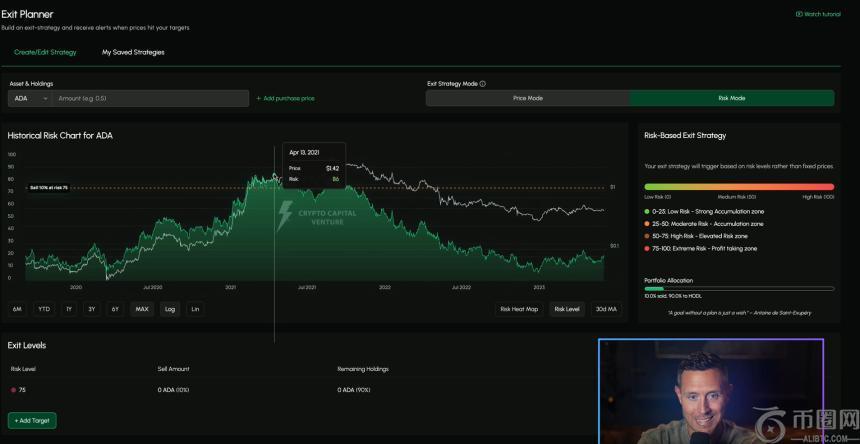
Task: Click the red dot beside risk level 75
Action: coord(13,390)
